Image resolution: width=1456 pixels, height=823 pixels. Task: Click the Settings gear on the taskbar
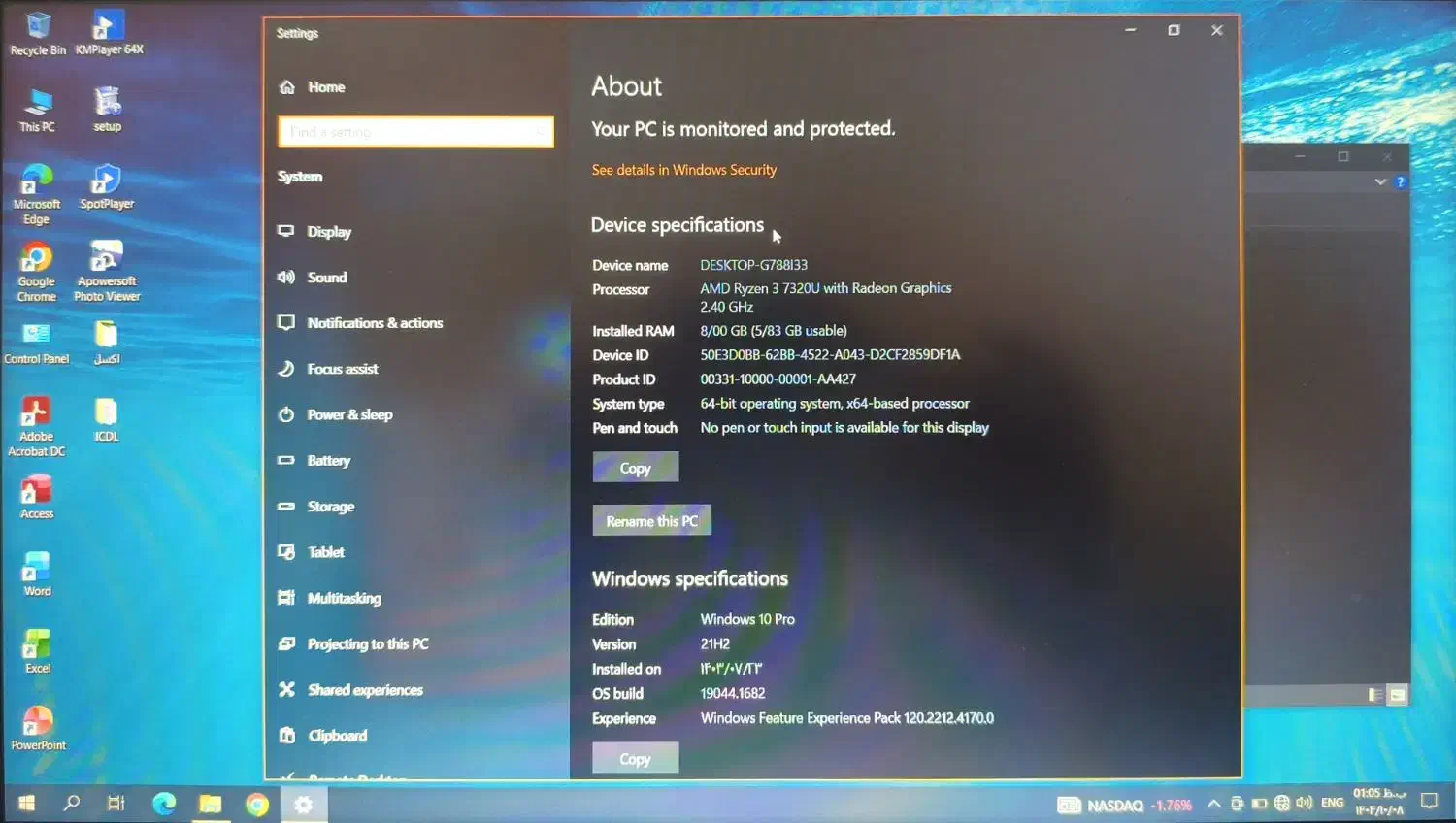tap(304, 804)
